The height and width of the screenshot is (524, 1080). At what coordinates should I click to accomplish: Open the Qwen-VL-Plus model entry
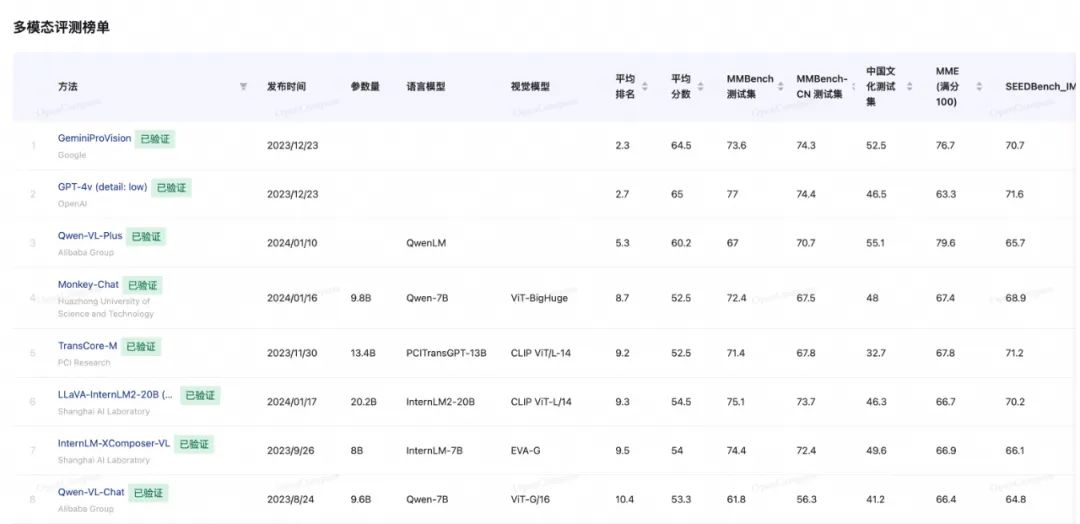pos(90,236)
